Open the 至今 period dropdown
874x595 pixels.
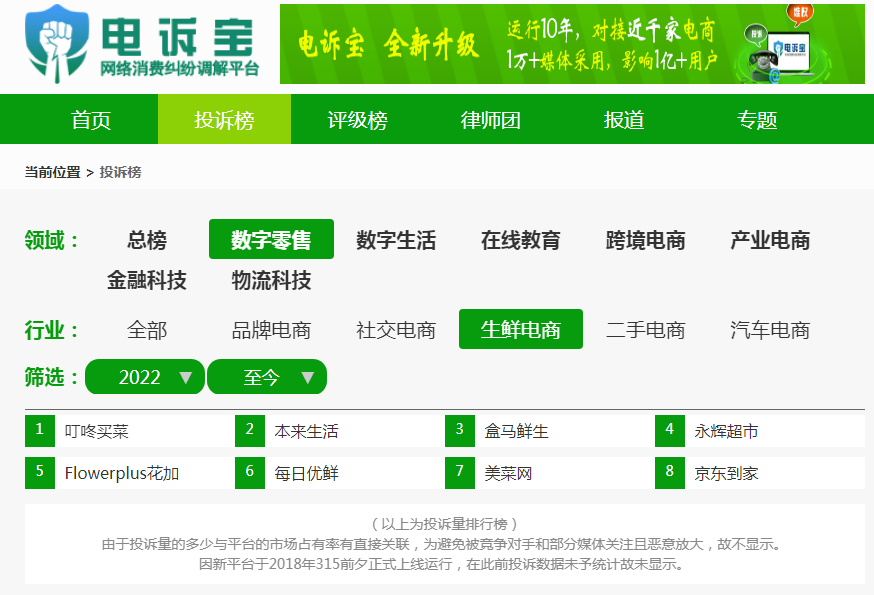(x=267, y=377)
